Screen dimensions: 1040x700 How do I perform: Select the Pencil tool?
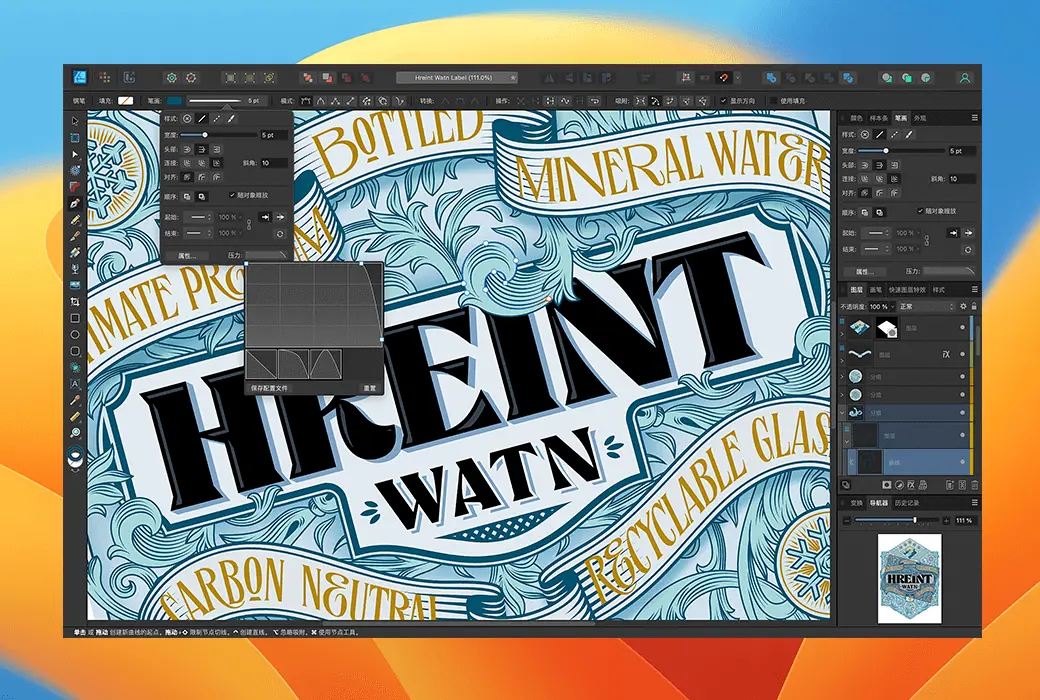click(75, 220)
